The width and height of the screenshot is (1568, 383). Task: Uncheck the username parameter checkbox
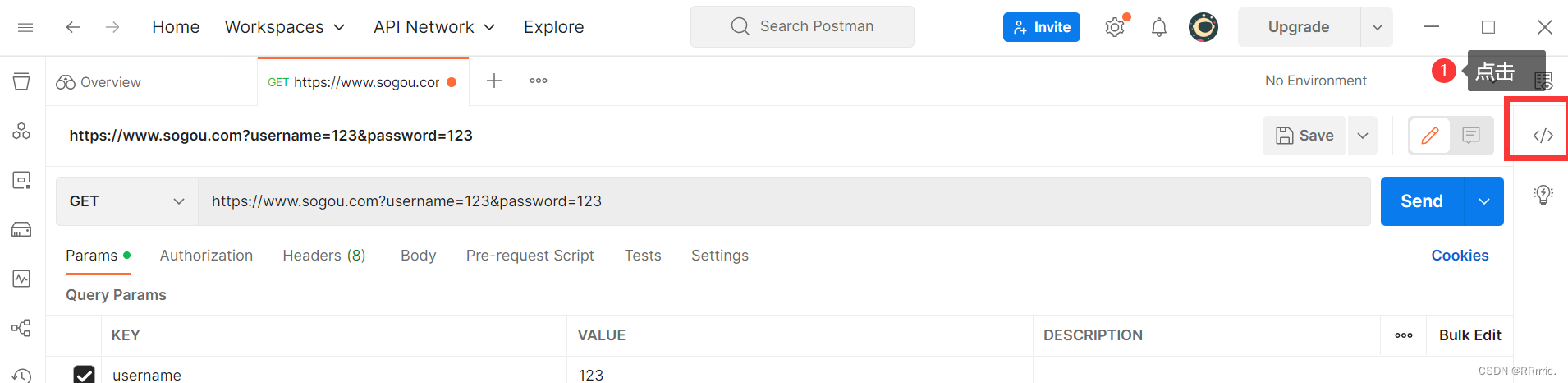pos(84,375)
